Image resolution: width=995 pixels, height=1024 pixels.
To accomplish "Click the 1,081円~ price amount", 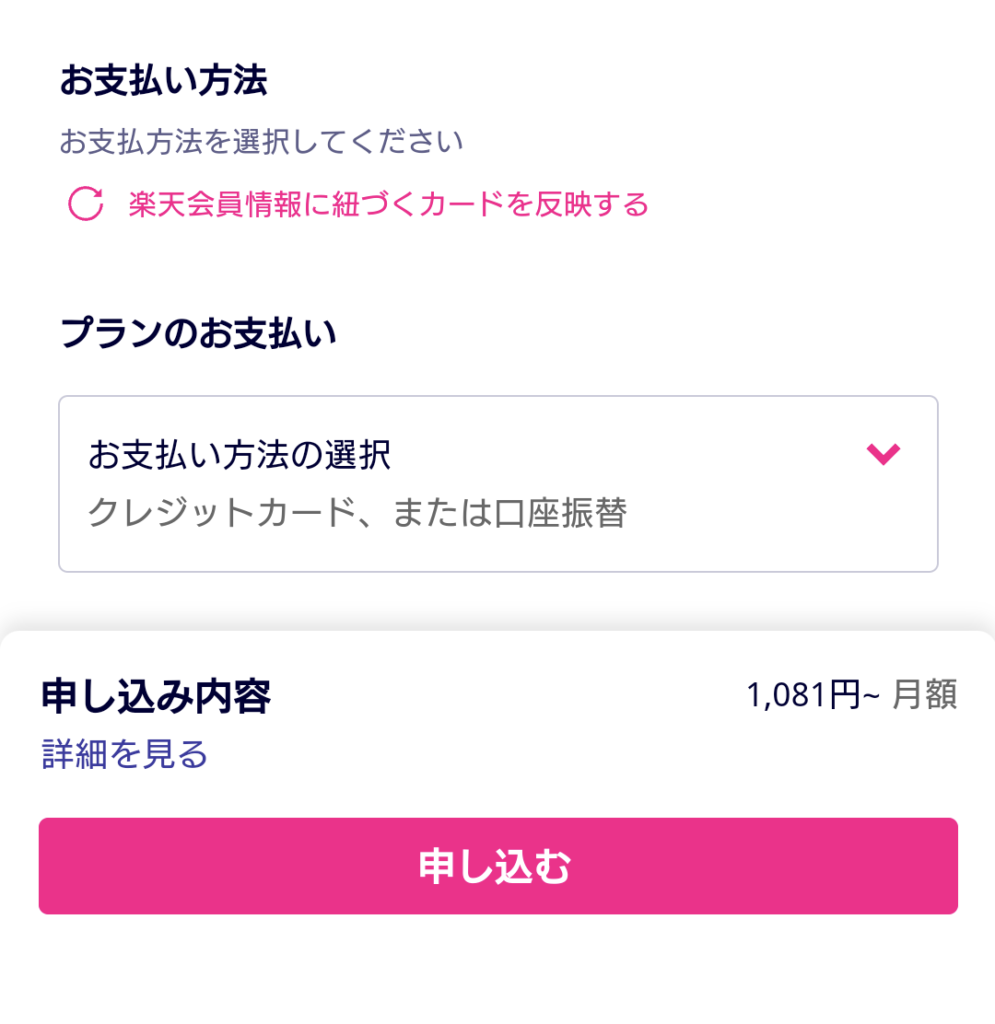I will point(811,695).
